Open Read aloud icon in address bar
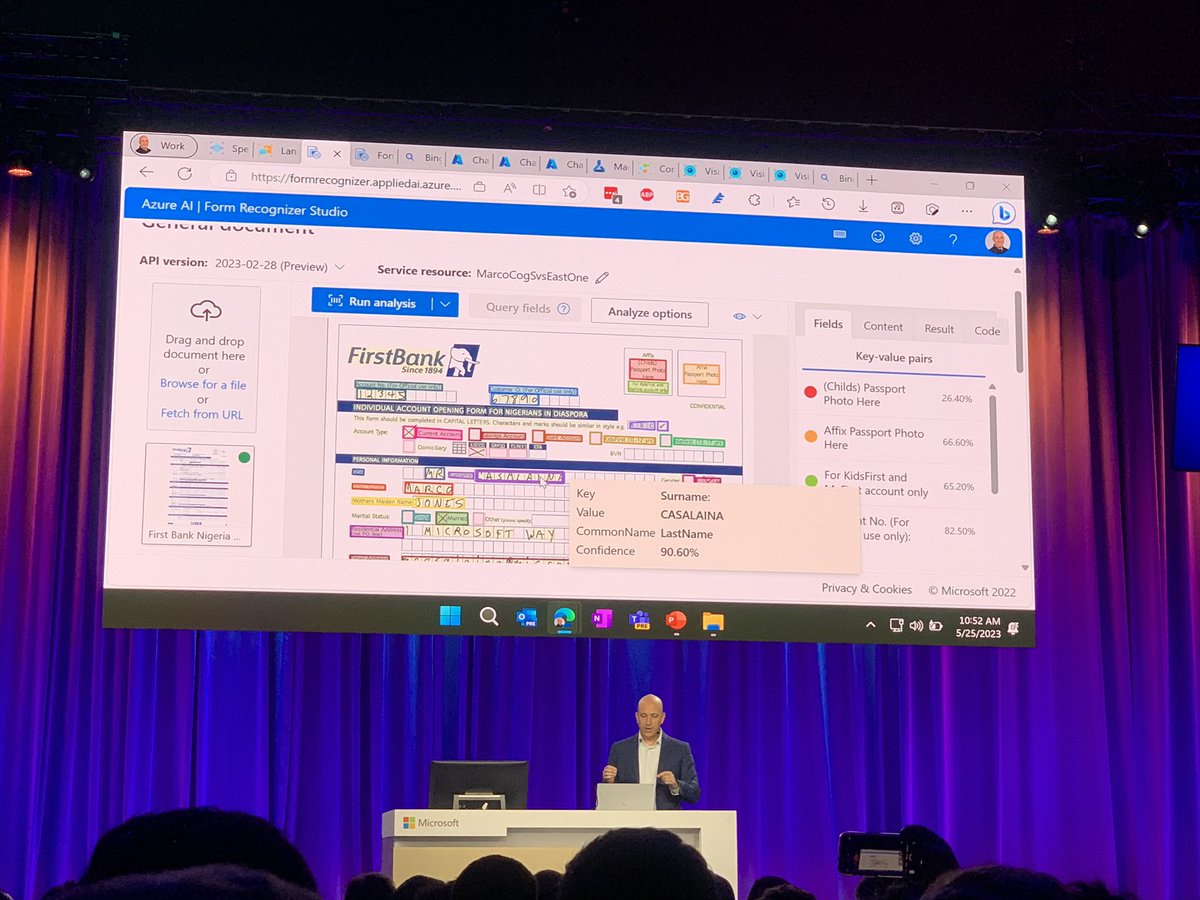This screenshot has width=1200, height=900. [x=509, y=187]
